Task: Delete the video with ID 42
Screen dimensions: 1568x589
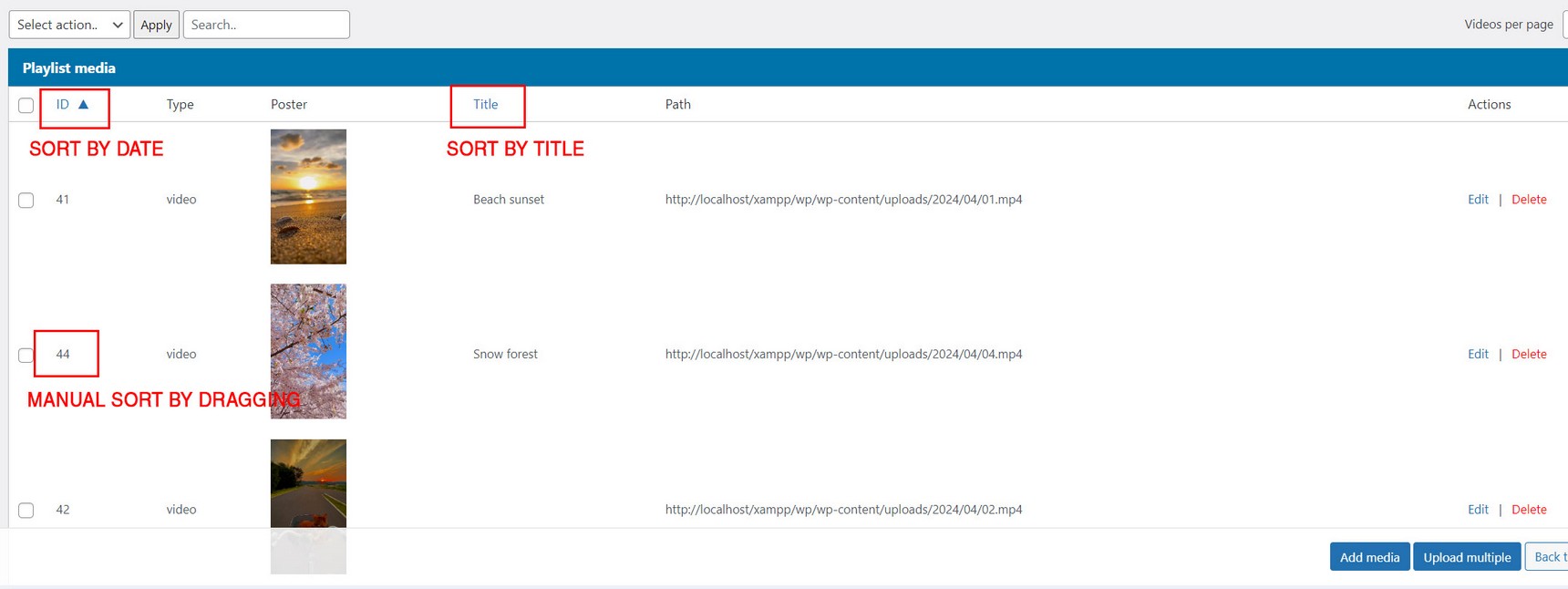Action: 1529,510
